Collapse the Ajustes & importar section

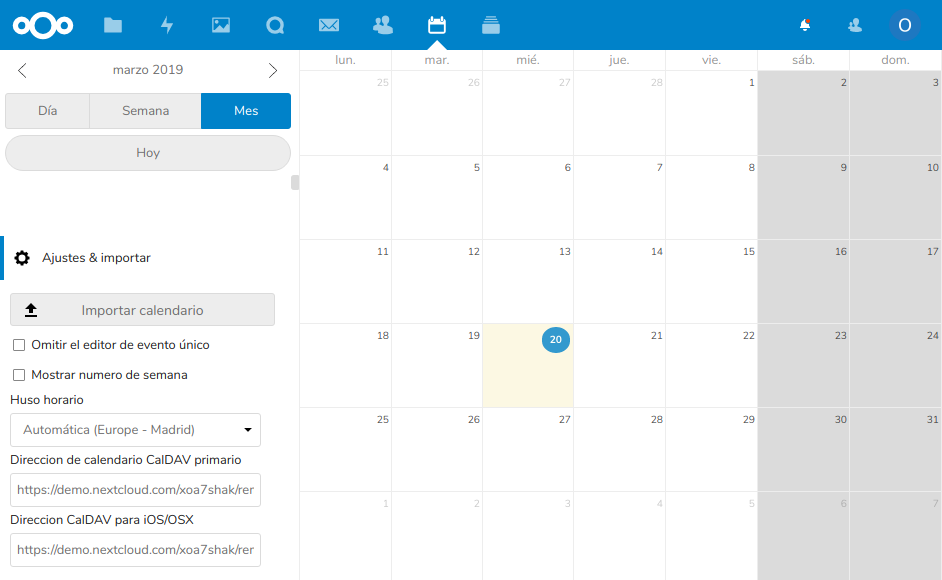pyautogui.click(x=96, y=258)
